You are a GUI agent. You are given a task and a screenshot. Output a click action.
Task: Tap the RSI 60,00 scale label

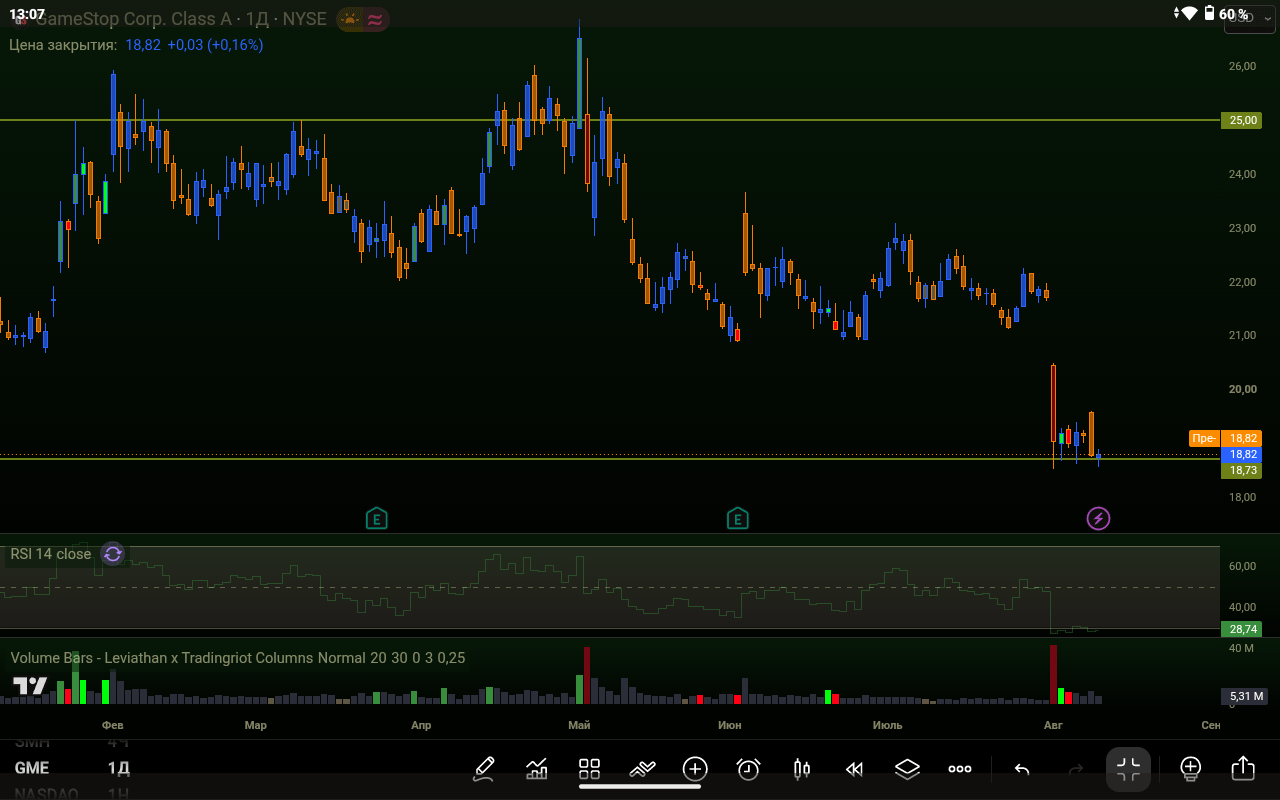click(1242, 566)
